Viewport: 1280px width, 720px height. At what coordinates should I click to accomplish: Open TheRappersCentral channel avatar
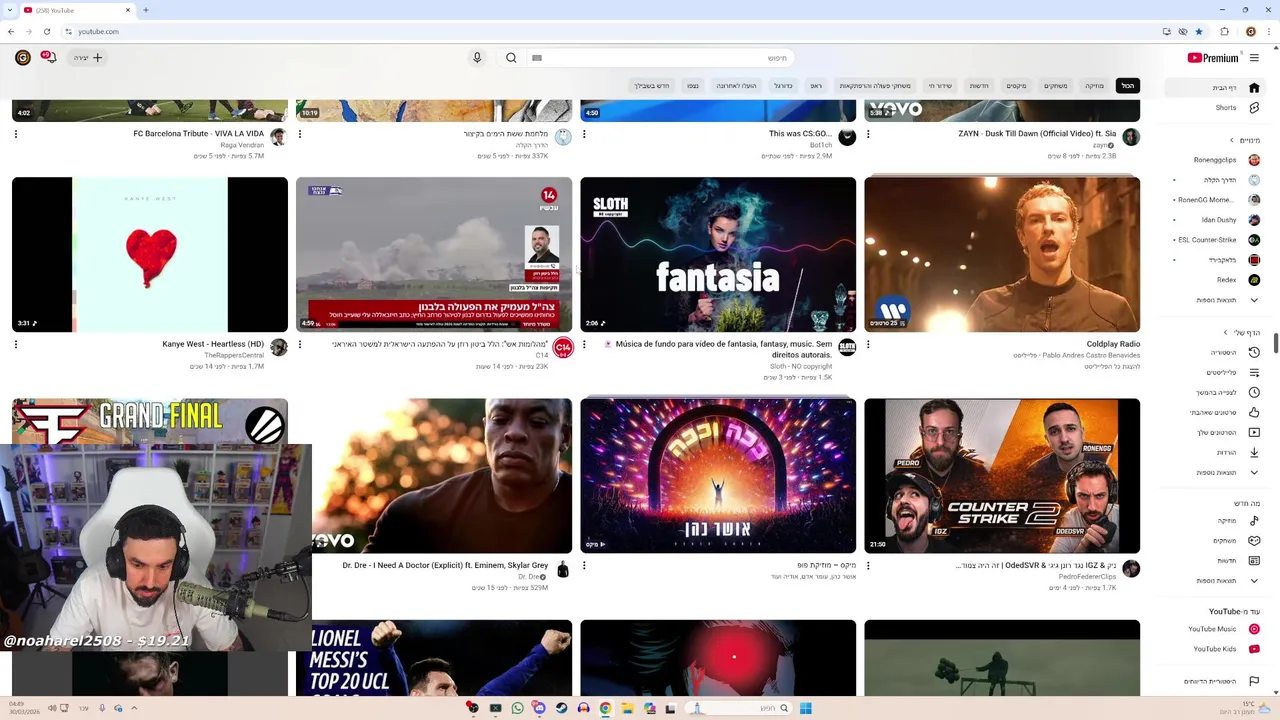pos(279,347)
